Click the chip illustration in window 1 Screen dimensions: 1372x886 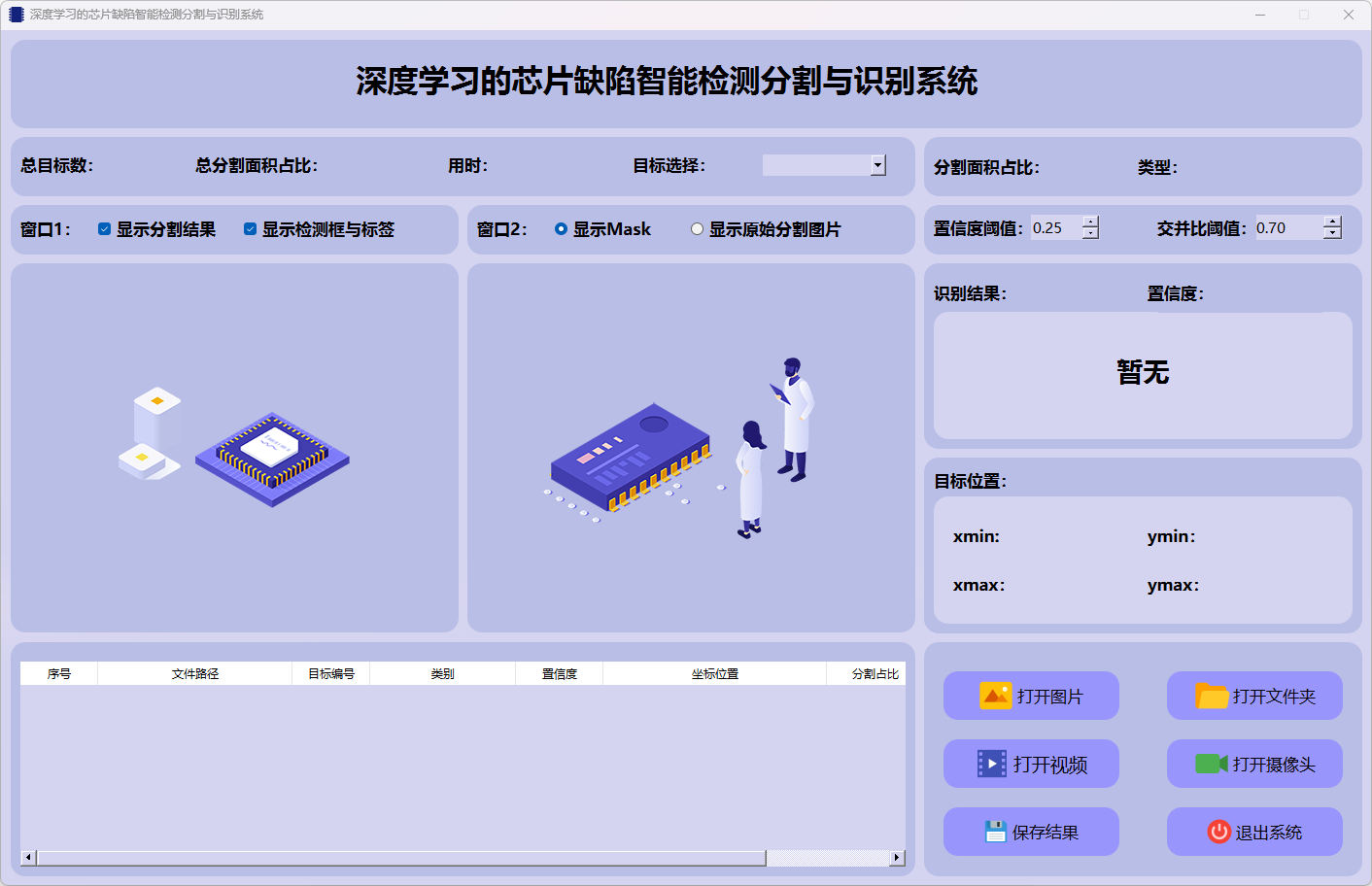click(234, 447)
